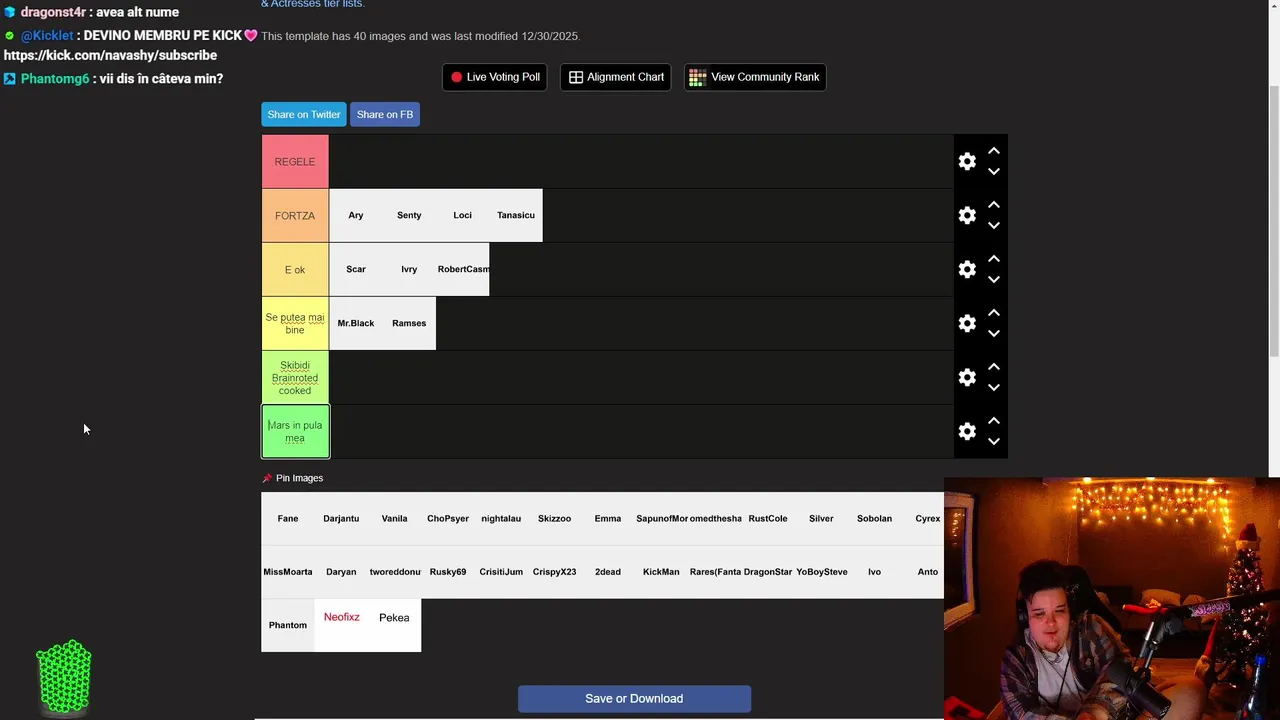
Task: Move Se putea mai bine tier up
Action: pos(994,313)
